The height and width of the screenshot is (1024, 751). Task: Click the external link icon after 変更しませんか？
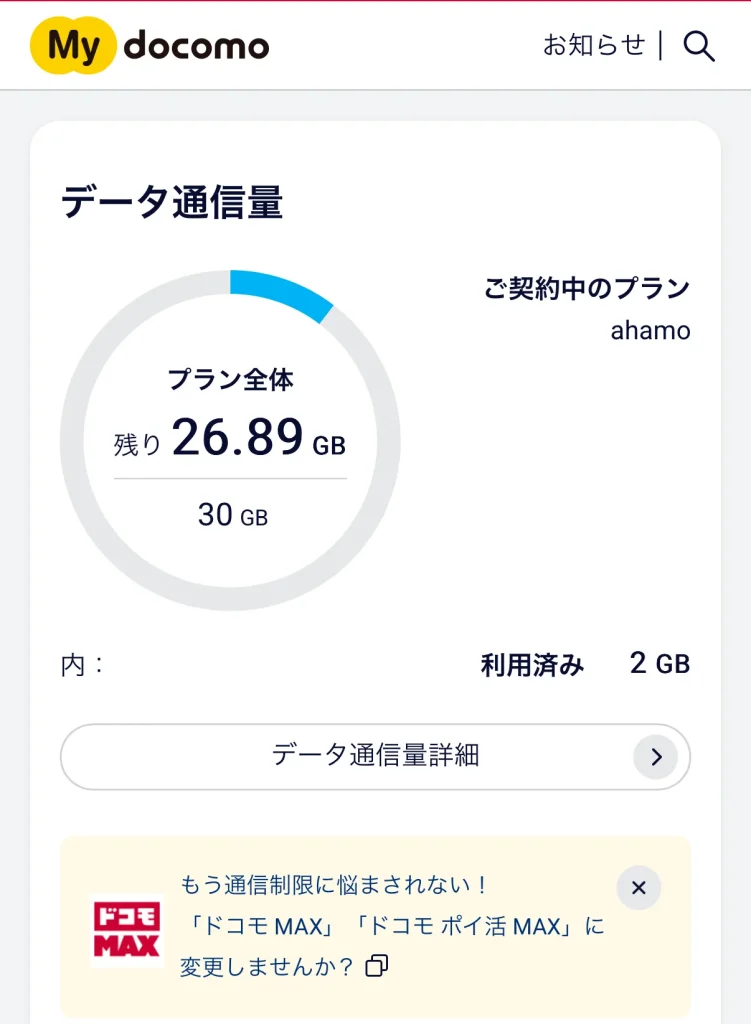[377, 966]
